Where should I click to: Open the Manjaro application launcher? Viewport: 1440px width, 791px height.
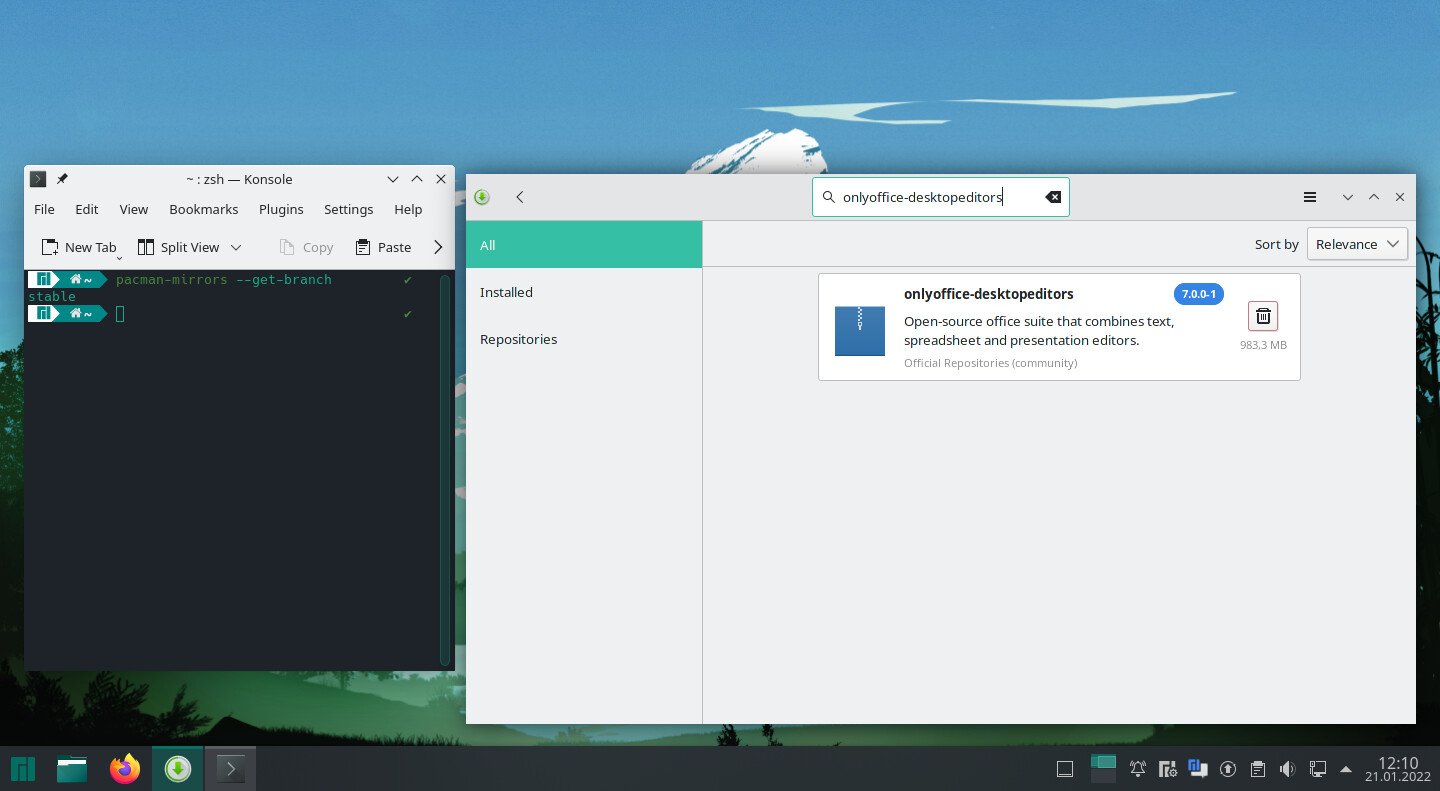(23, 768)
